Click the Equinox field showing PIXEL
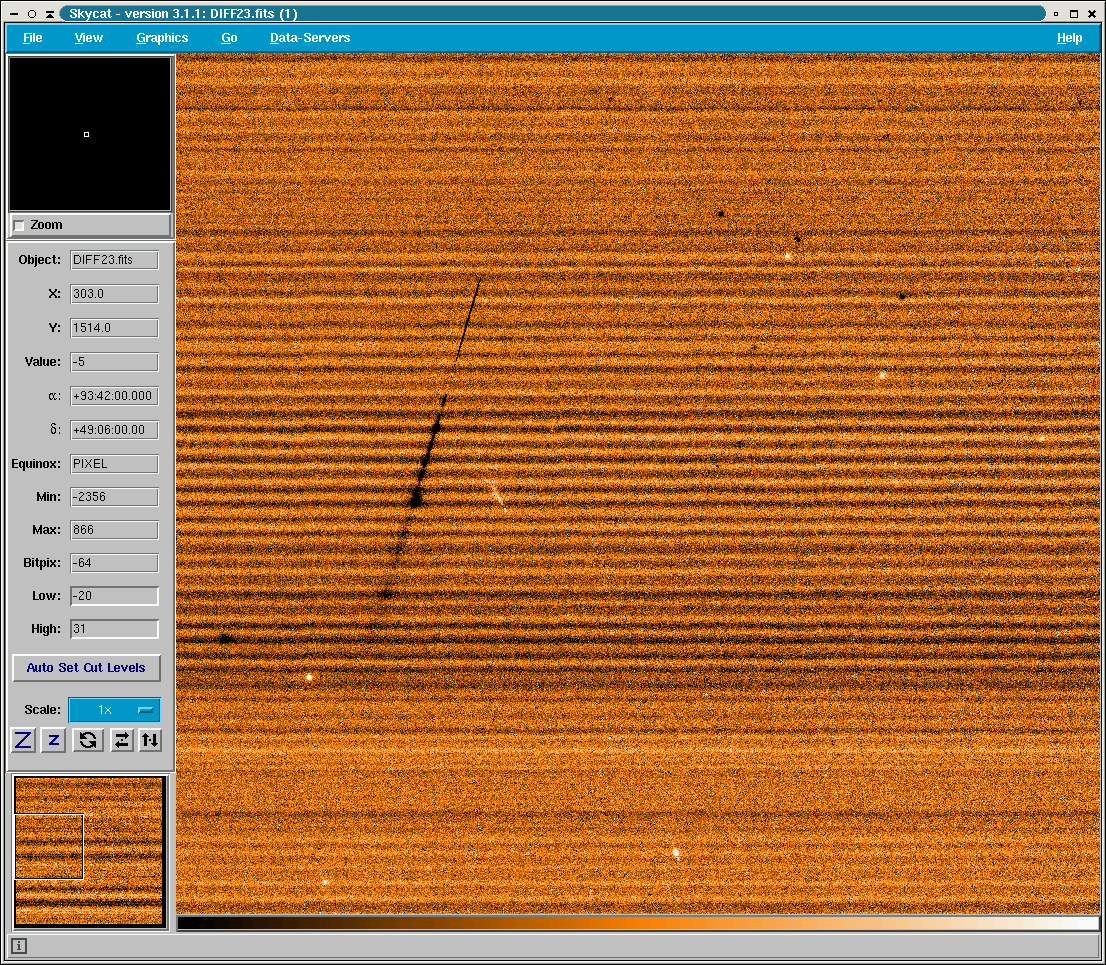 (114, 463)
